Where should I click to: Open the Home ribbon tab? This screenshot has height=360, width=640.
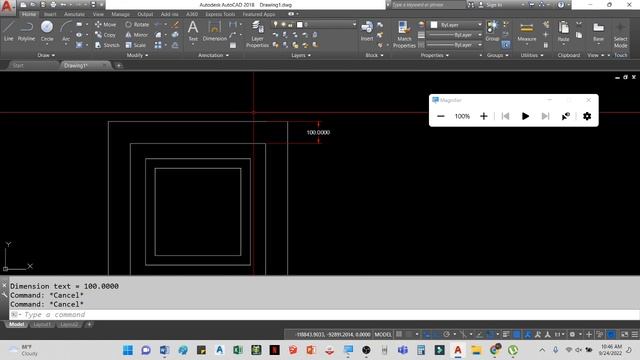point(29,14)
